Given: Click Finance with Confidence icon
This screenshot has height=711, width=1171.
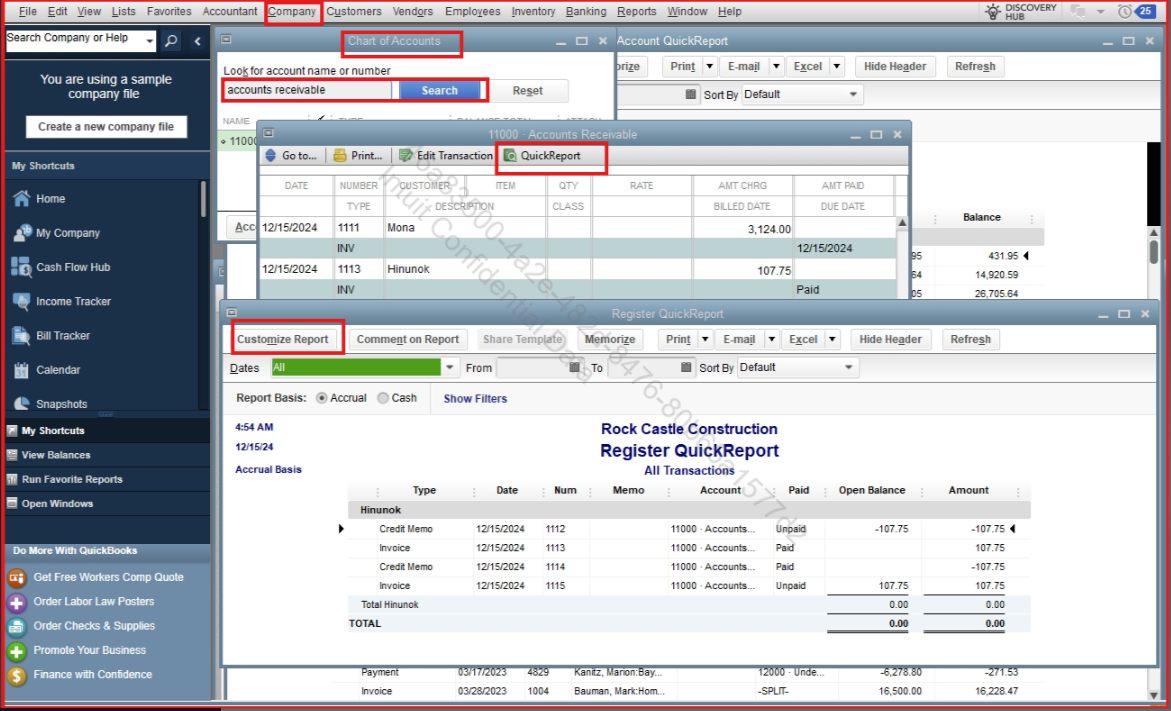Looking at the screenshot, I should [x=16, y=675].
